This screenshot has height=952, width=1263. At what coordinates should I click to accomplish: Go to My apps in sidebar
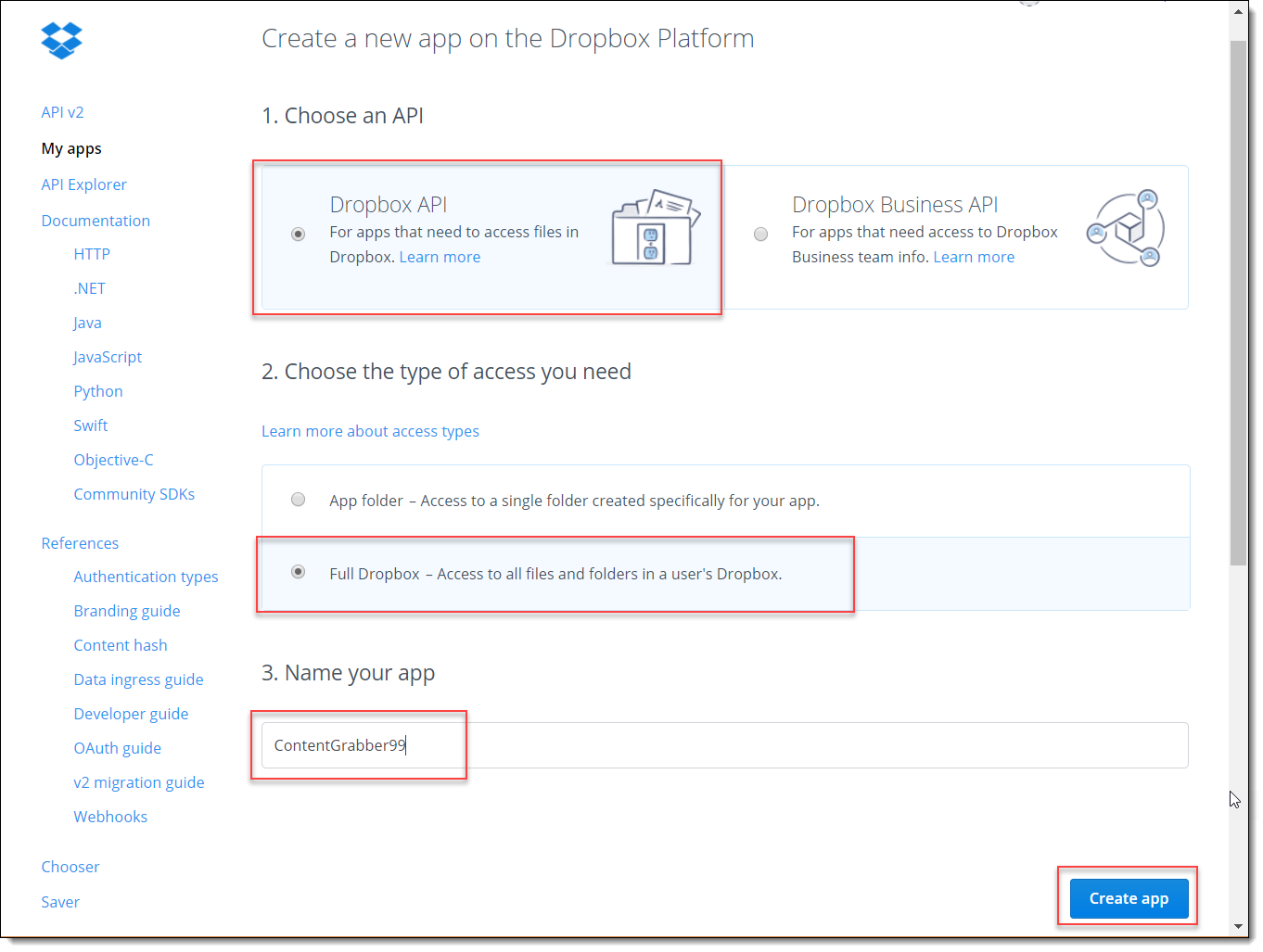[71, 148]
